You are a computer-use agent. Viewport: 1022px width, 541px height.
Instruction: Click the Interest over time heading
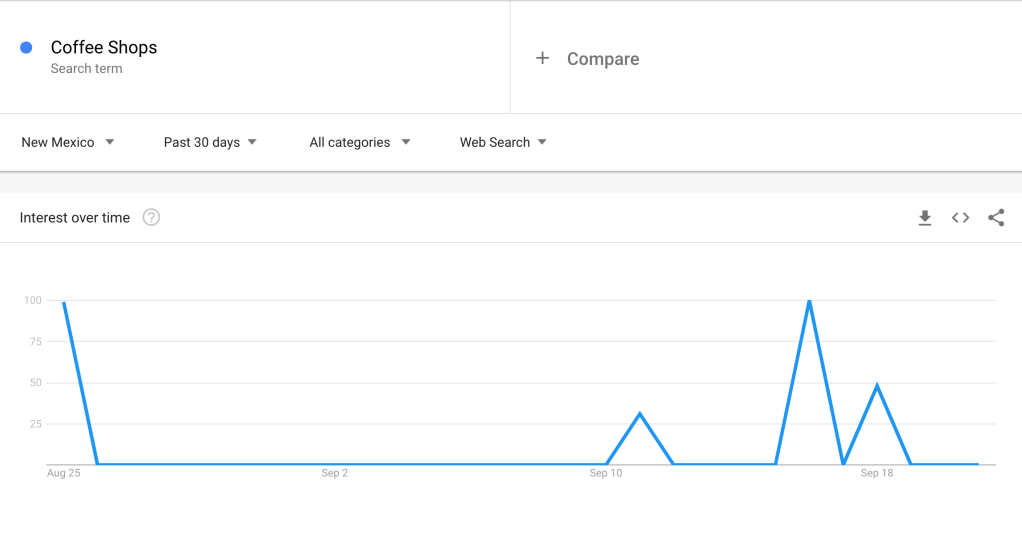75,218
